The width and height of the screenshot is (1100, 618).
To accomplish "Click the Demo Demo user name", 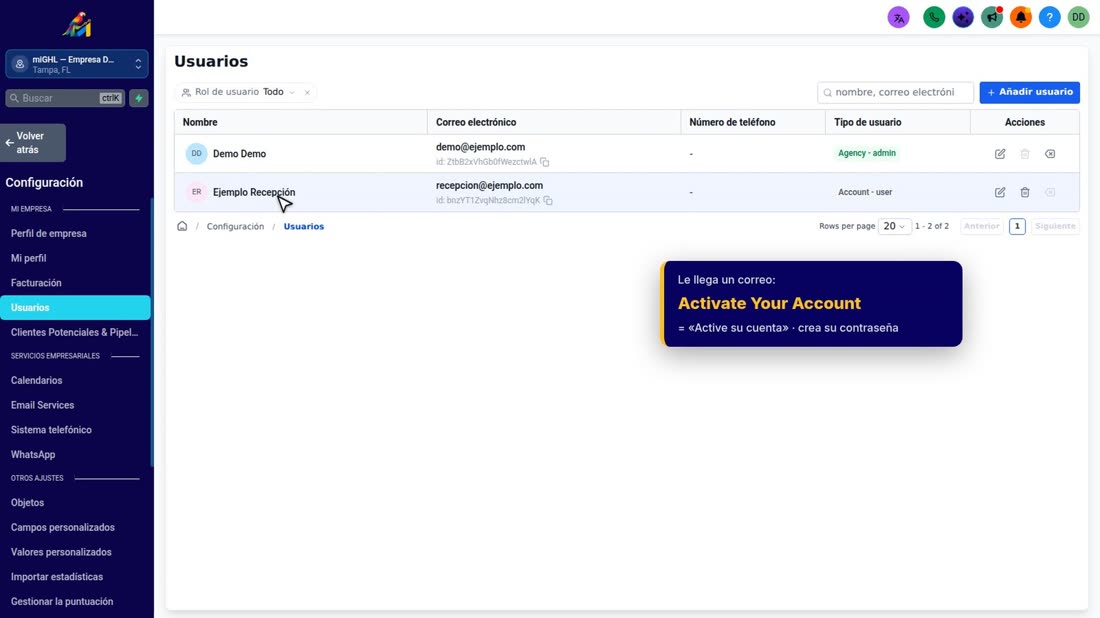I will (x=239, y=154).
